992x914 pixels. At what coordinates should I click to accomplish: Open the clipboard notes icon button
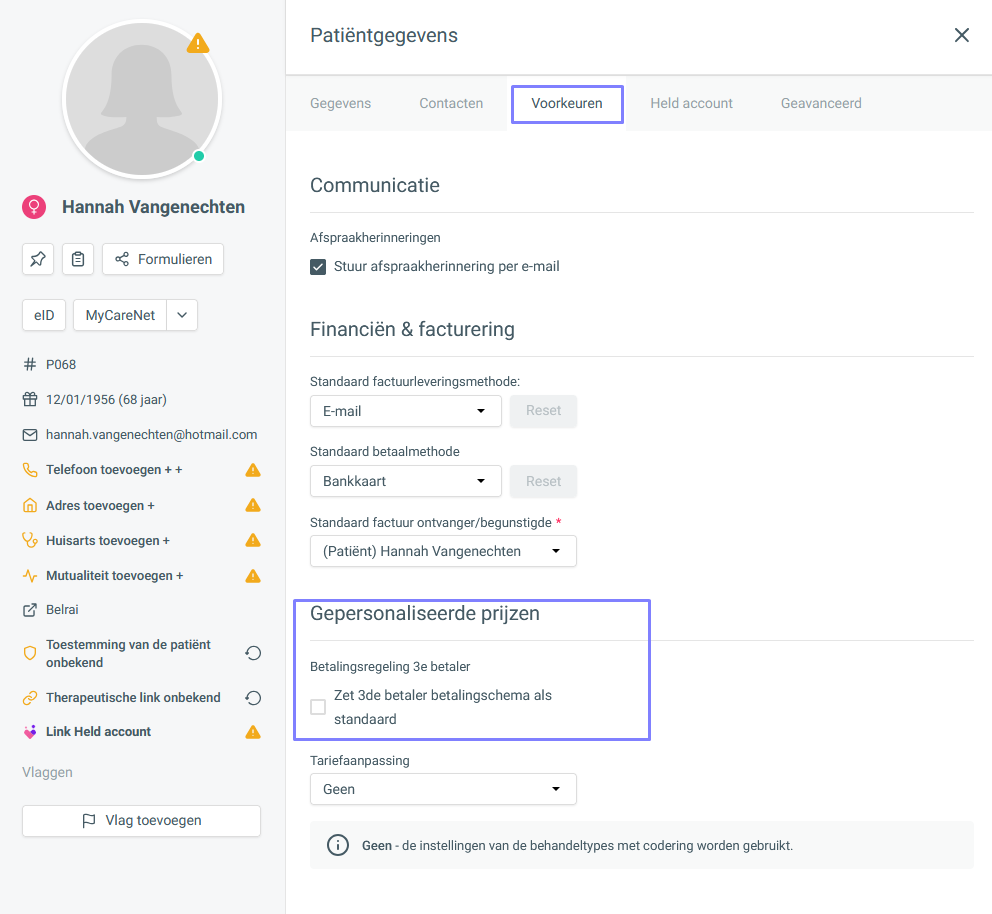(x=78, y=259)
